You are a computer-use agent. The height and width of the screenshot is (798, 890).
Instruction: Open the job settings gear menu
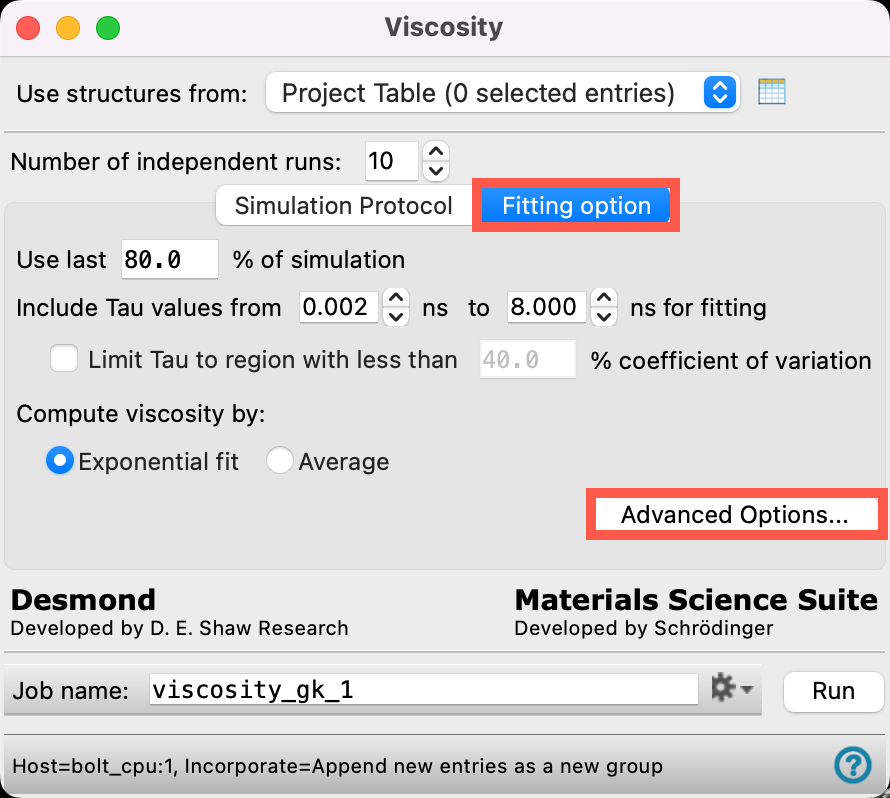(x=732, y=688)
